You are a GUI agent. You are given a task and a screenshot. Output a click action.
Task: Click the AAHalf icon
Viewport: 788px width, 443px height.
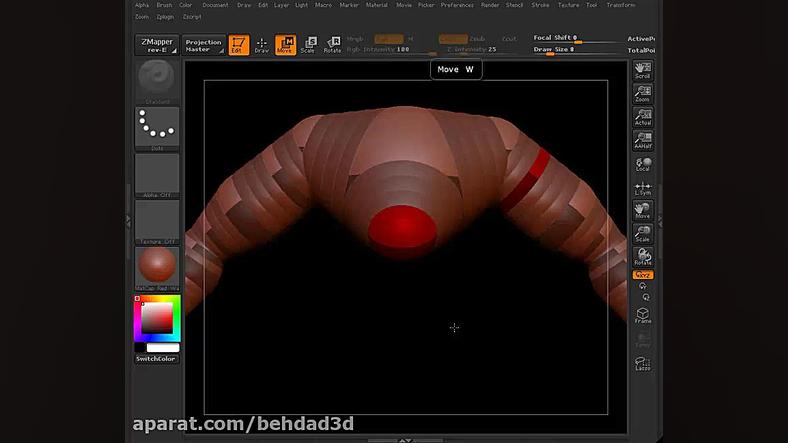coord(643,141)
